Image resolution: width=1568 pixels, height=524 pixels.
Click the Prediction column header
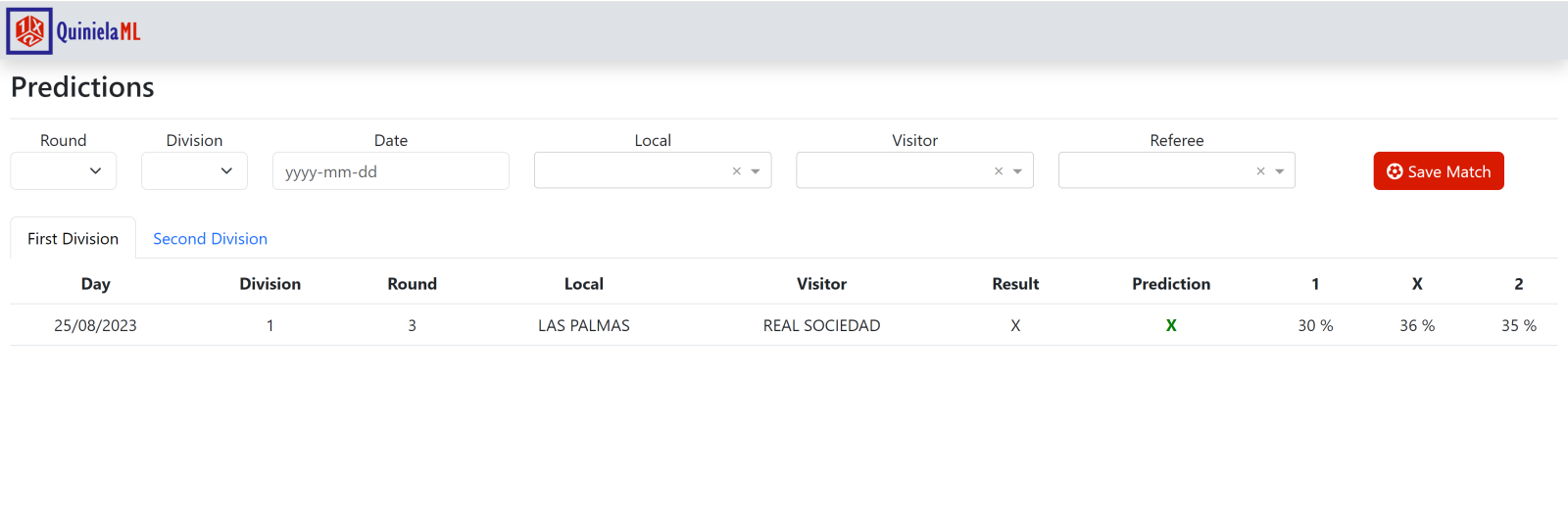click(x=1171, y=284)
